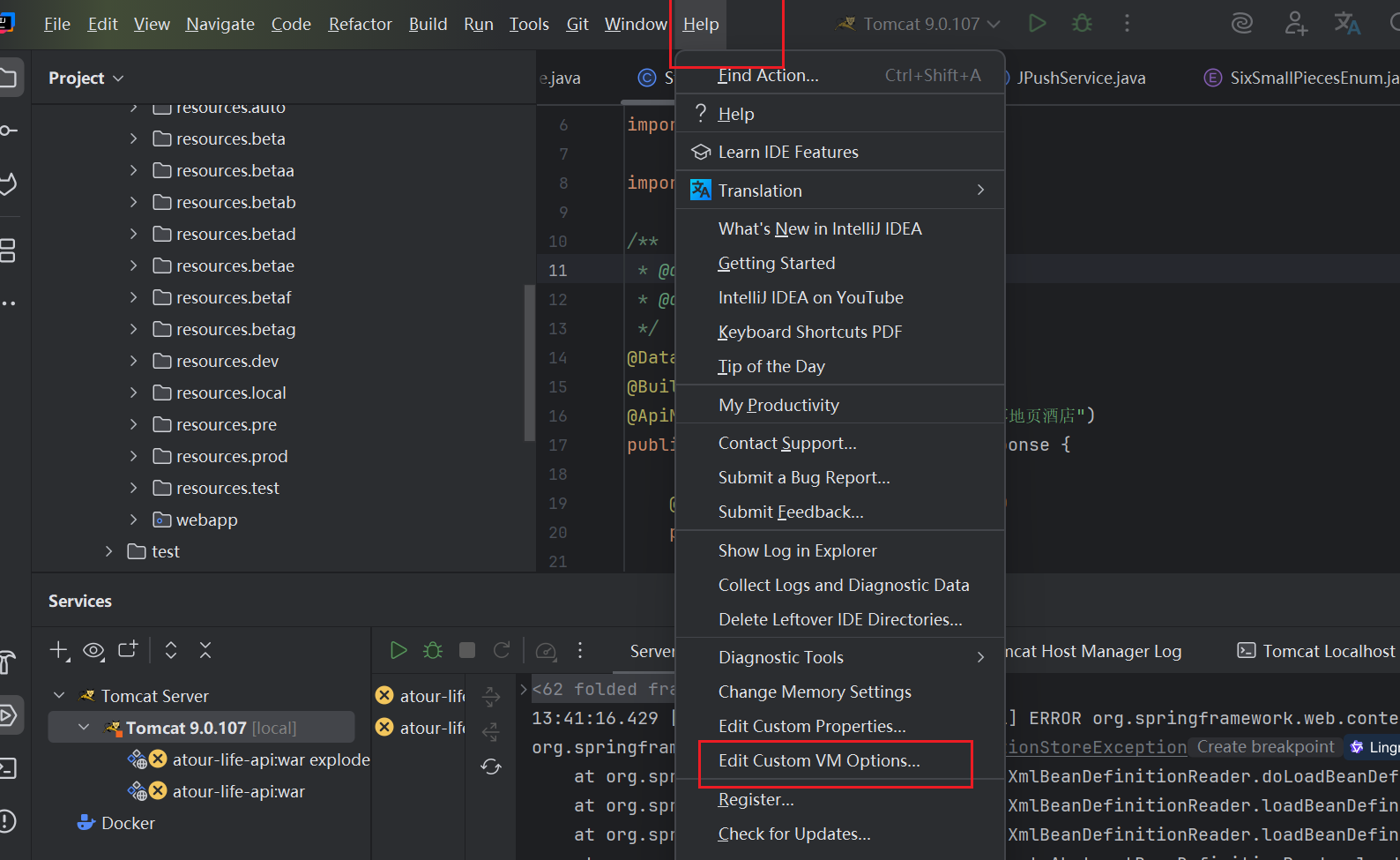Collapse the Tomcat 9.0.107 [local] node
The width and height of the screenshot is (1400, 860).
coord(84,728)
